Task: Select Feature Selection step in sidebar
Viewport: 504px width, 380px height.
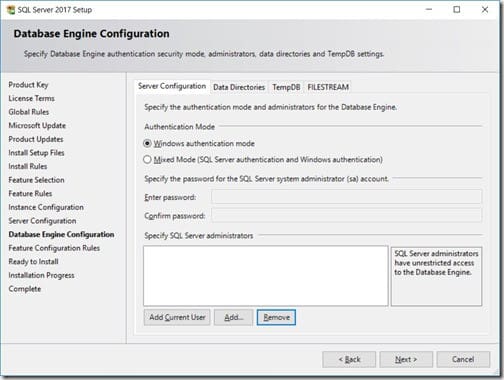Action: coord(36,180)
